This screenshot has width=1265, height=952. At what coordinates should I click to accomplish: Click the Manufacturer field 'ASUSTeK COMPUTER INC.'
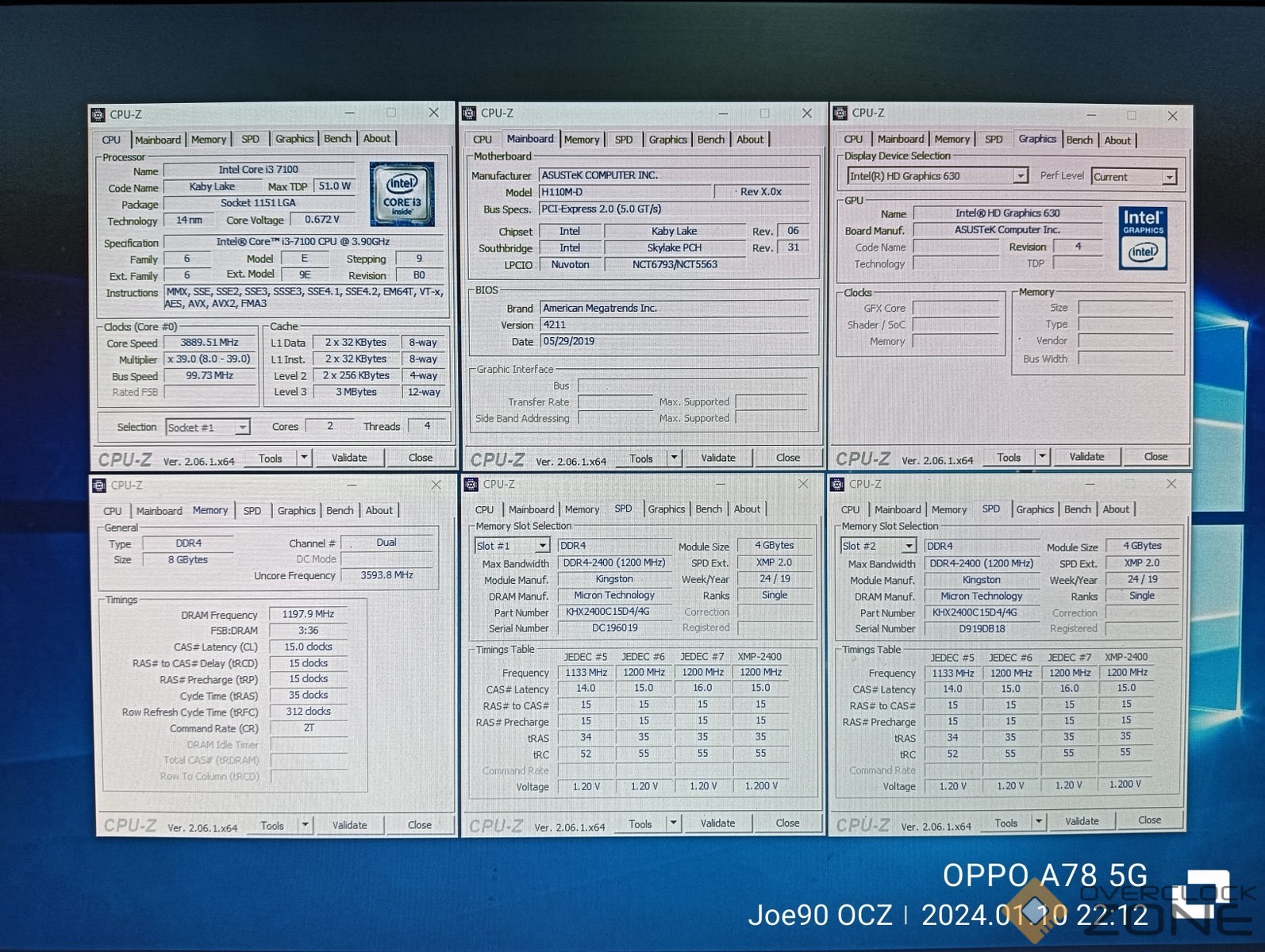[x=674, y=175]
